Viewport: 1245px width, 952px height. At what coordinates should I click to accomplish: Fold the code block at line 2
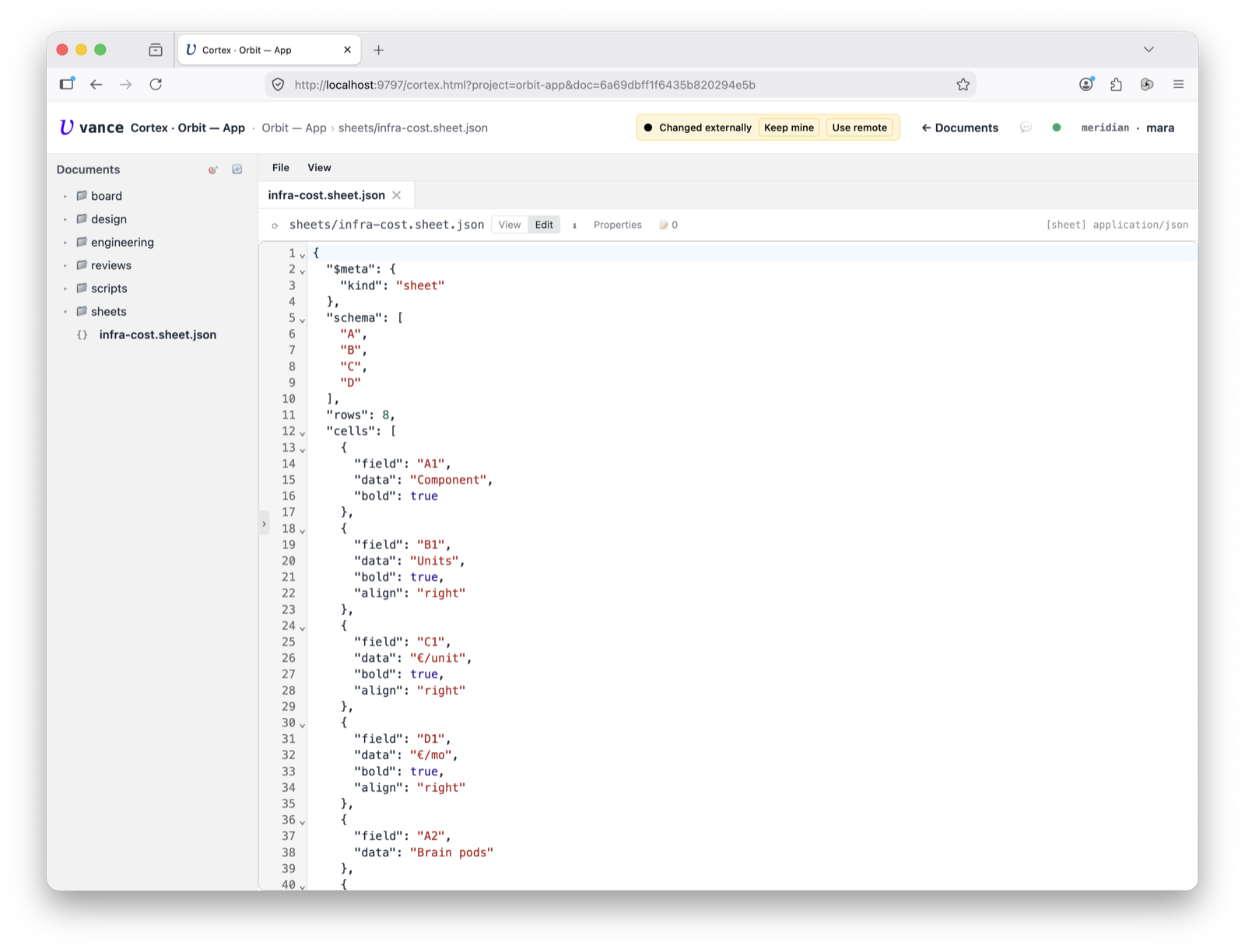pos(303,271)
